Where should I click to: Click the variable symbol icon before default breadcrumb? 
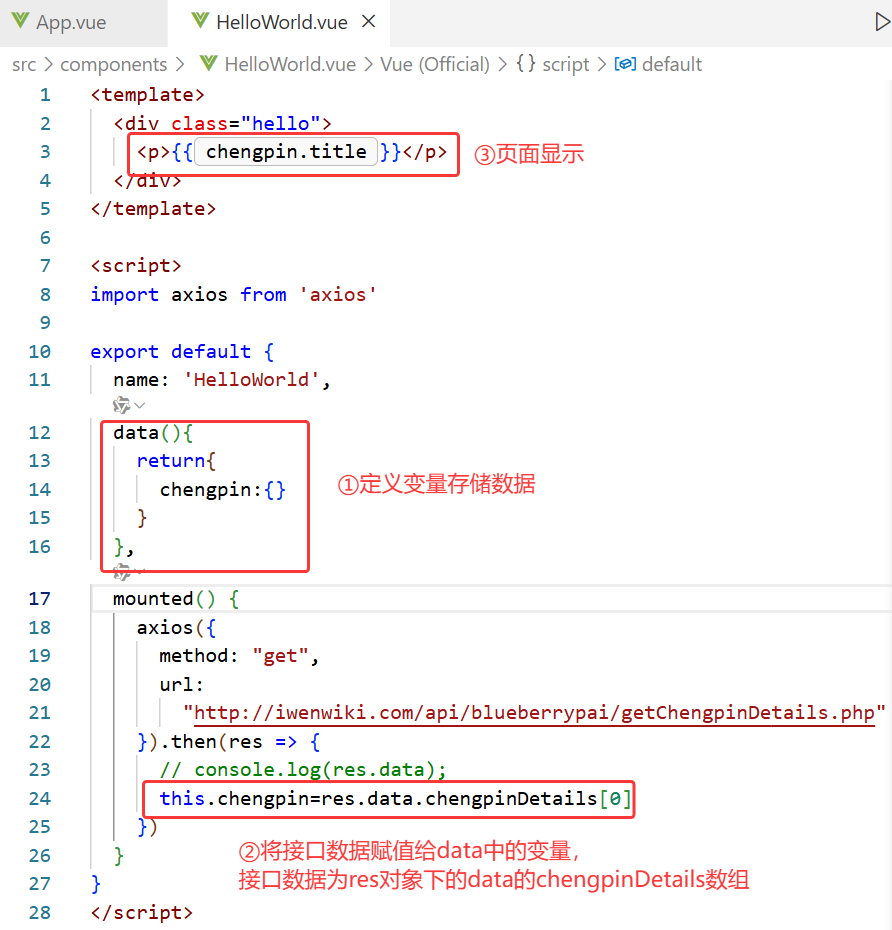point(625,63)
